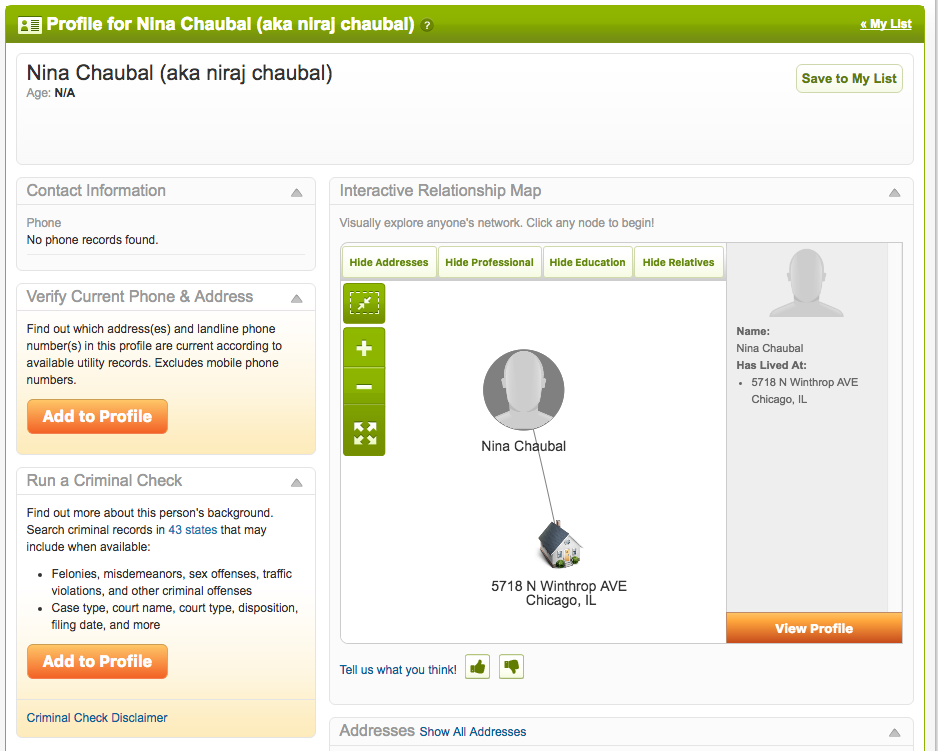
Task: Select the Nina Chaubal avatar node
Action: (523, 390)
